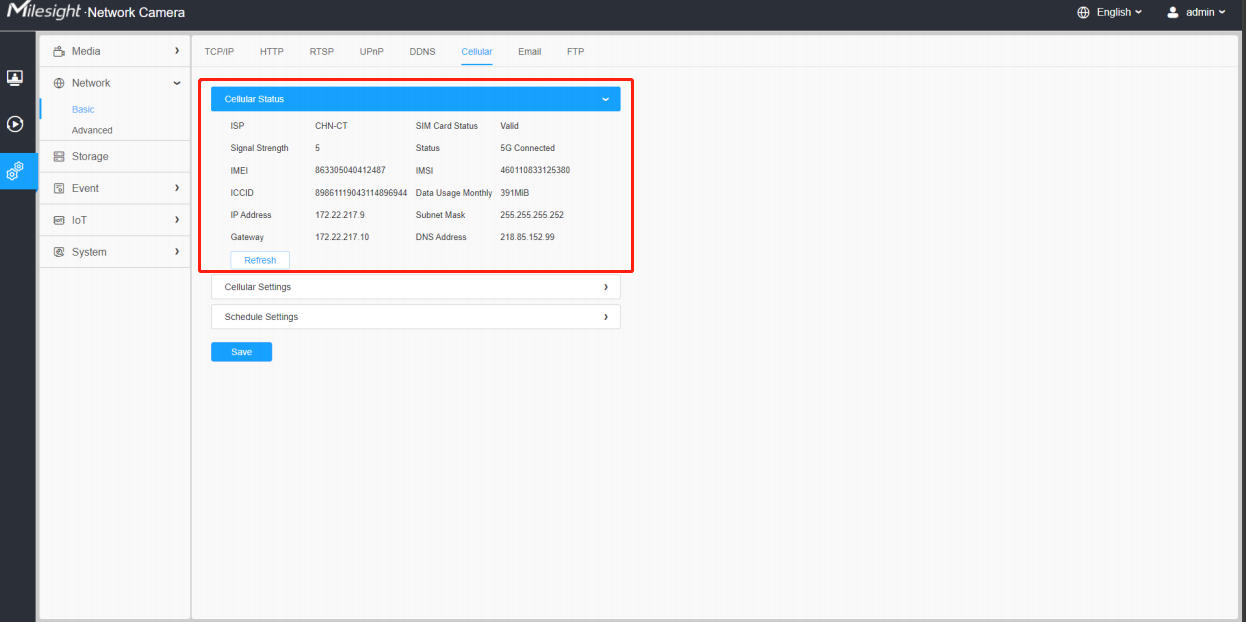Click the ICCID value 89861119043114896944
The image size is (1246, 622).
coord(361,193)
